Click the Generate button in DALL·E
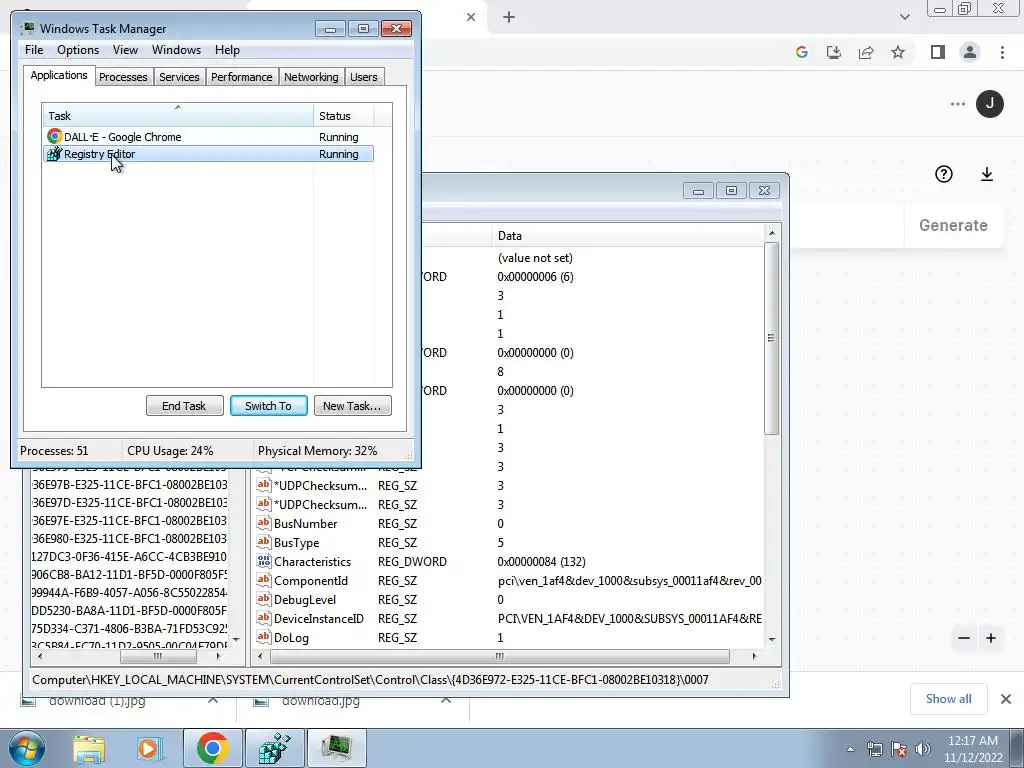This screenshot has width=1024, height=768. (x=953, y=225)
